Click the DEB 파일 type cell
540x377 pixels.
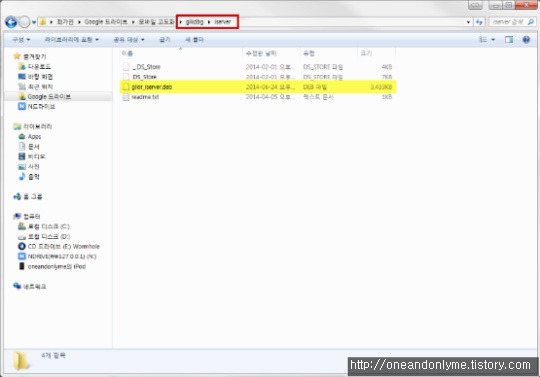click(x=315, y=87)
